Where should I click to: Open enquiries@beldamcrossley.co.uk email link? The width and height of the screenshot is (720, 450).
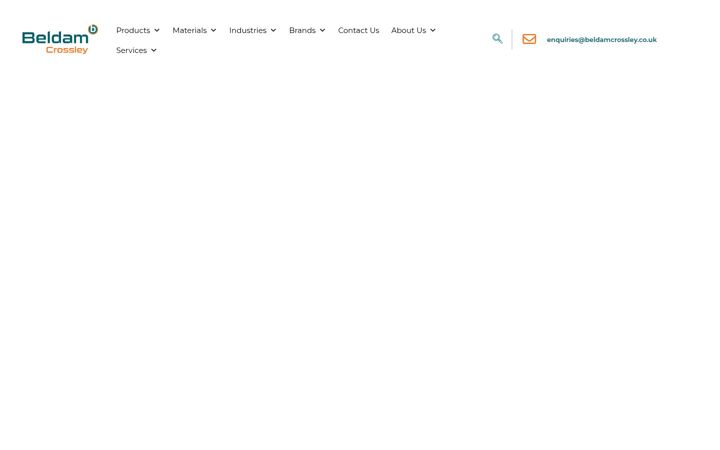point(602,39)
